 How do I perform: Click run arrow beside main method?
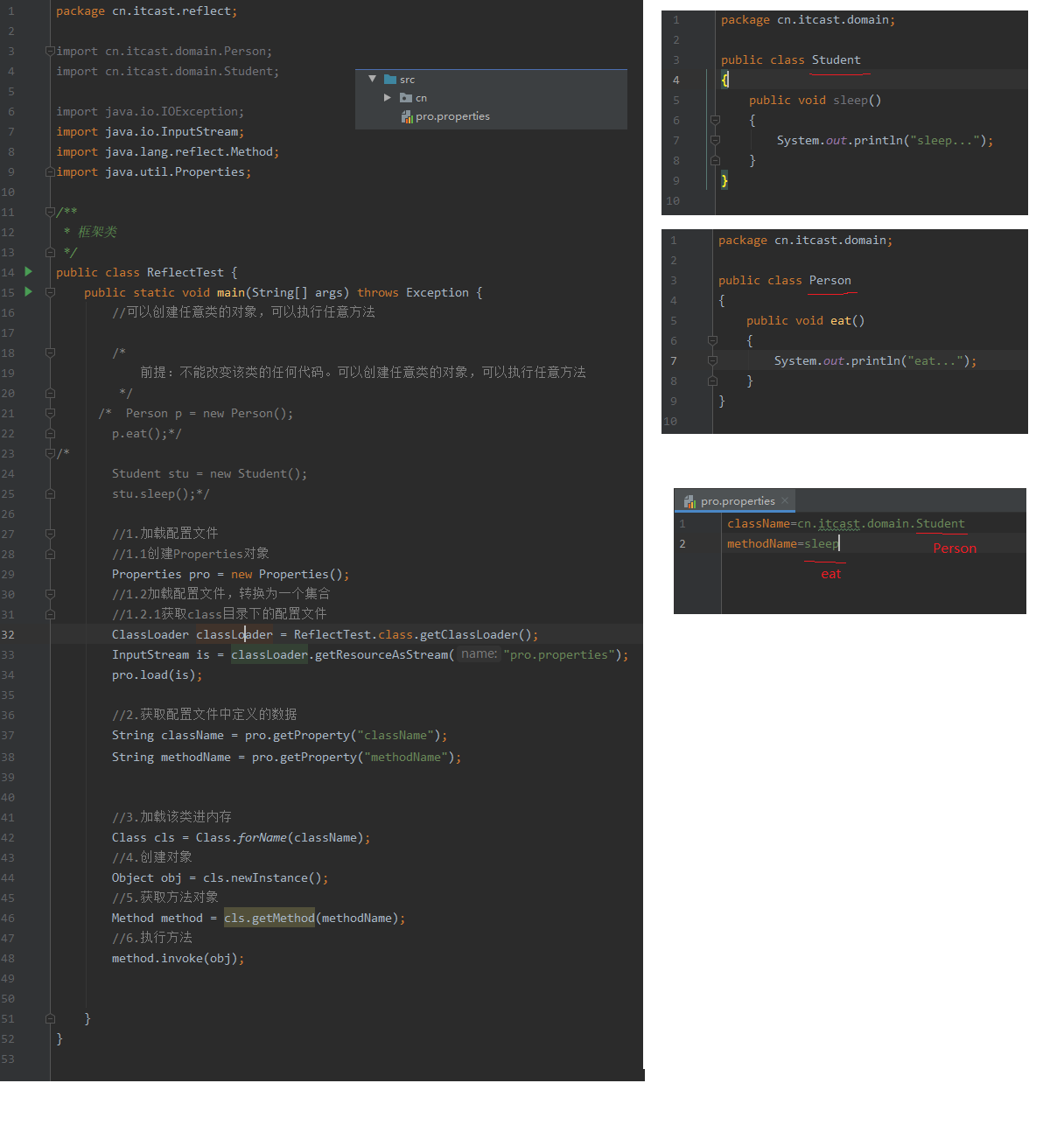click(28, 292)
